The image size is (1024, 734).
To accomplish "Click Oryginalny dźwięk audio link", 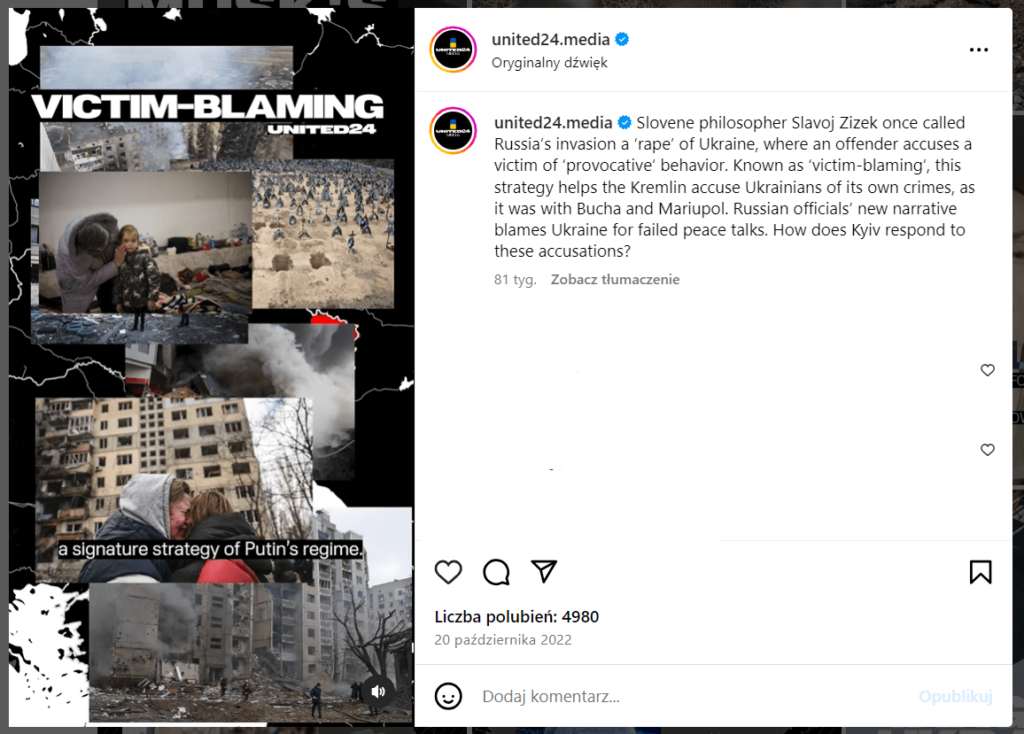I will point(549,63).
